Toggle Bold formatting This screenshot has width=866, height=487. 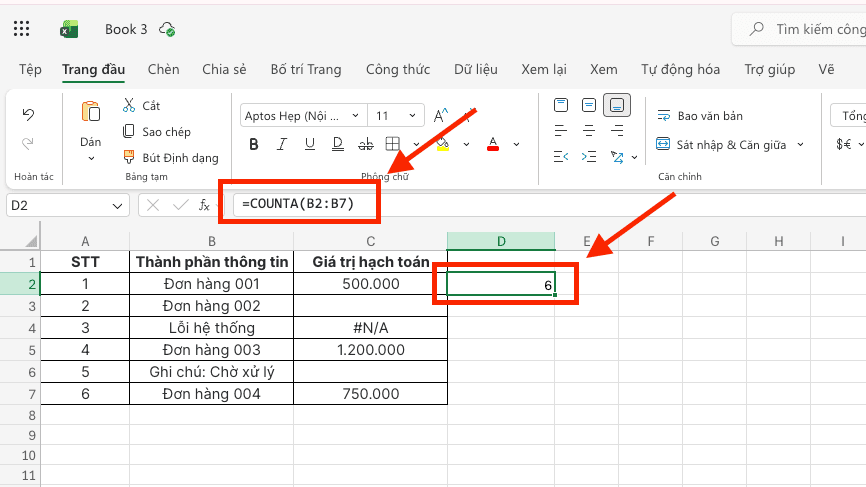coord(254,144)
